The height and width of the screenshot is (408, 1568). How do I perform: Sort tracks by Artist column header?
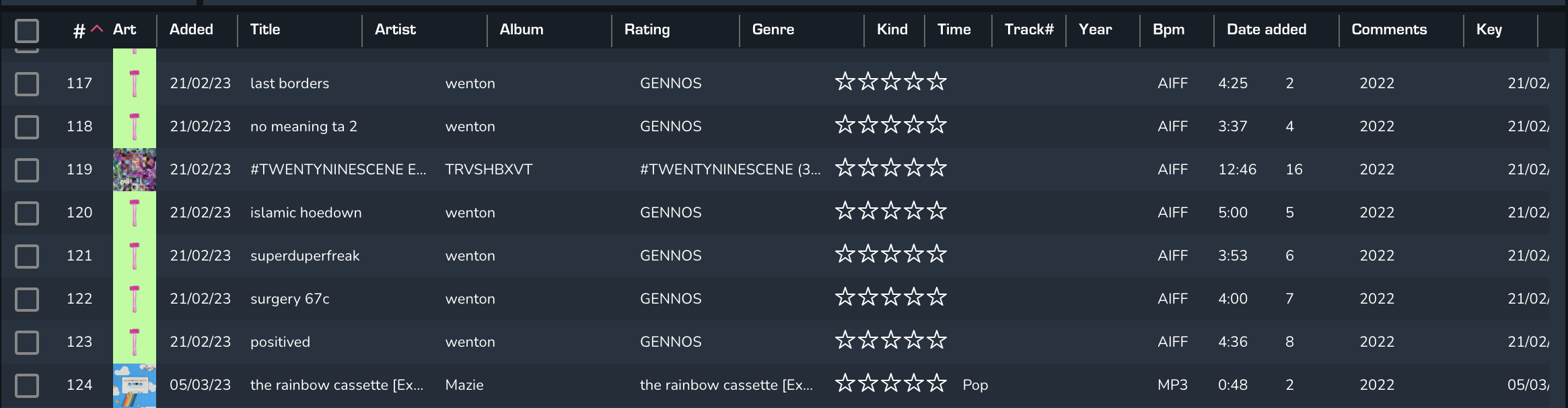[x=395, y=30]
